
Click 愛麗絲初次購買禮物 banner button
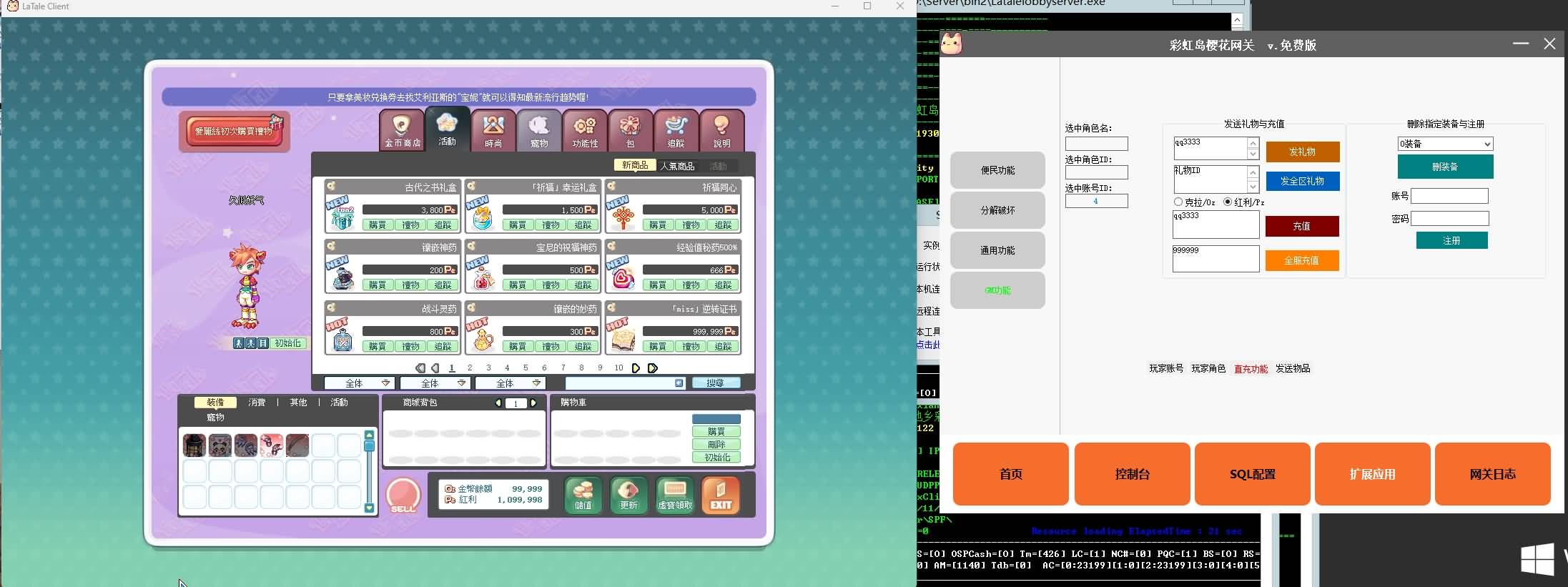pyautogui.click(x=235, y=132)
